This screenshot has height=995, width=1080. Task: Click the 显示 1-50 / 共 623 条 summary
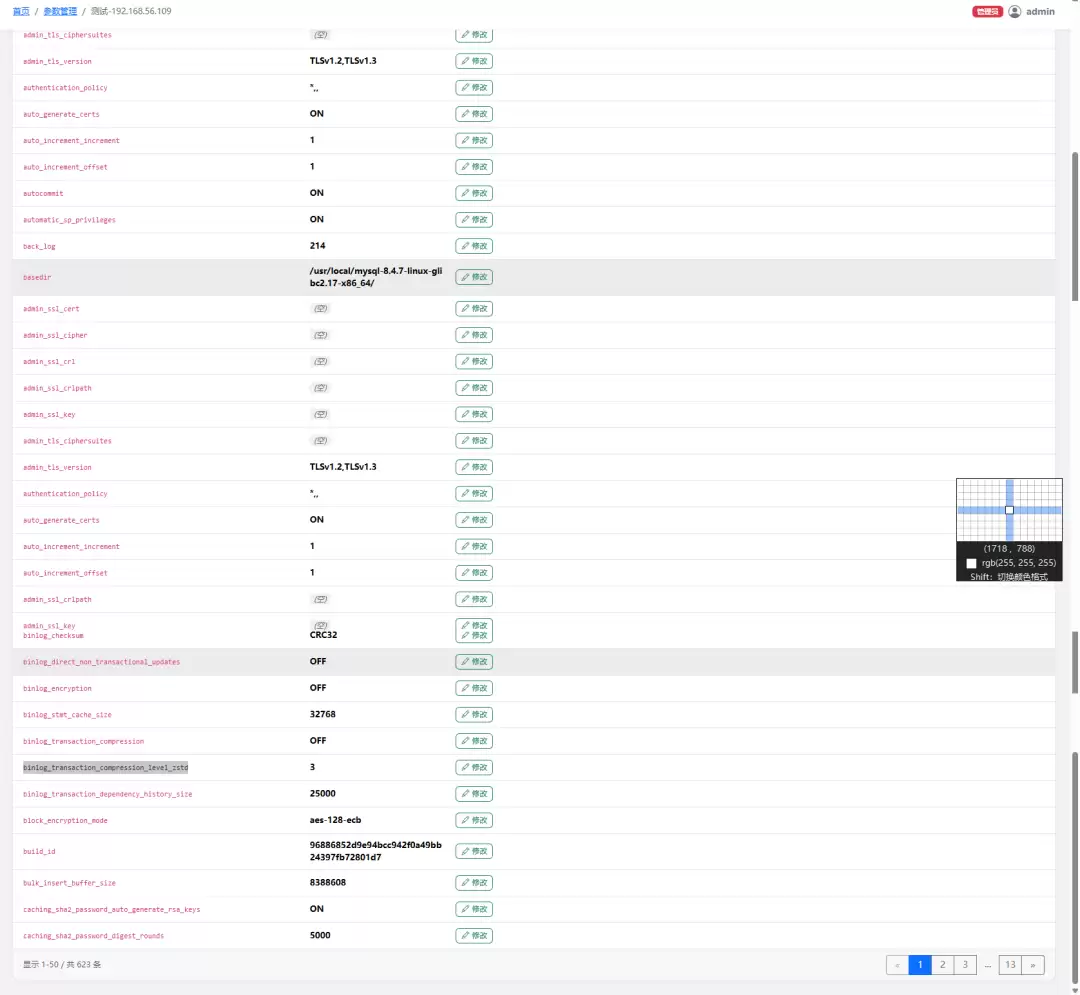click(x=62, y=965)
